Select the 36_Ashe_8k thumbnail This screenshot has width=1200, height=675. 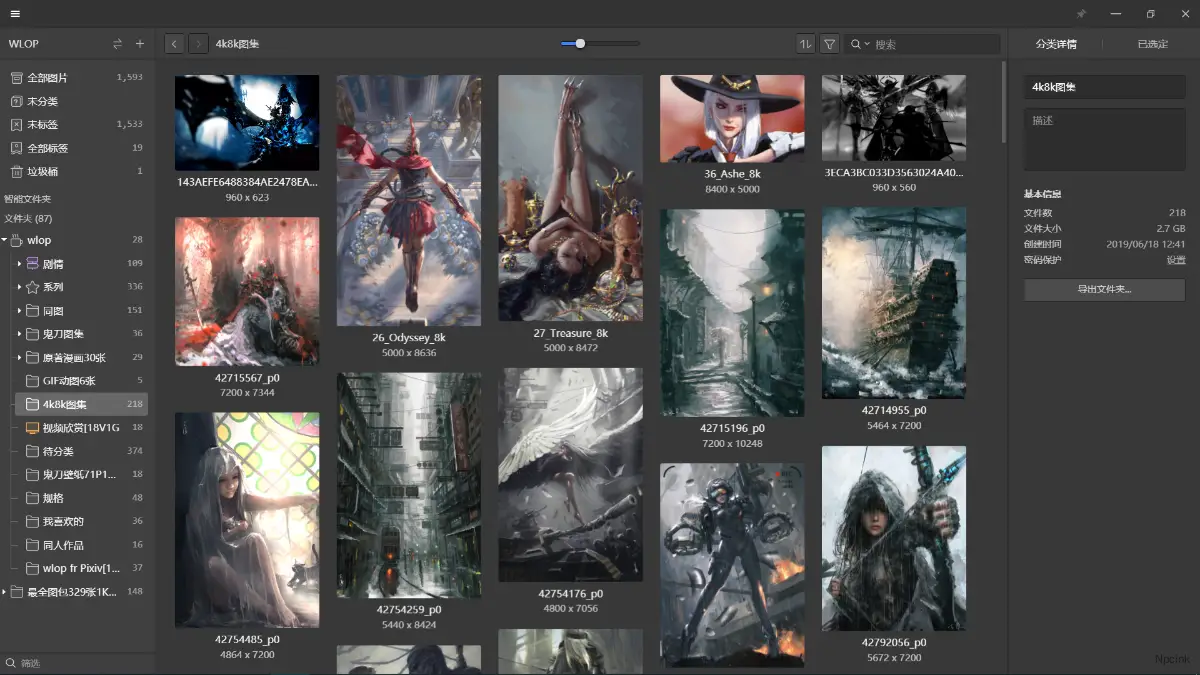click(732, 118)
